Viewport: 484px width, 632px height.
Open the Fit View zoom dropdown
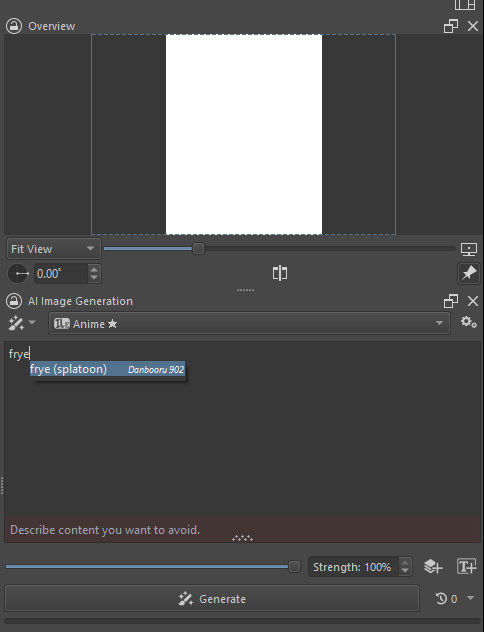(53, 249)
